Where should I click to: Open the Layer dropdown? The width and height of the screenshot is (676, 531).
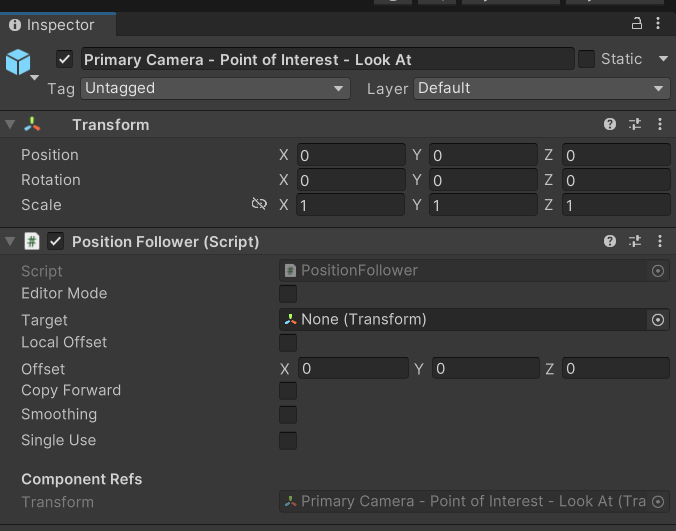(x=541, y=88)
